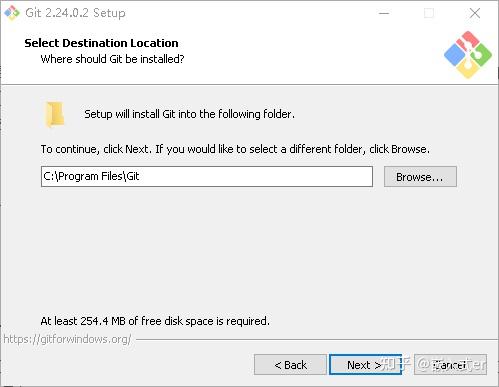Minimize the Git Setup window
This screenshot has width=499, height=387.
point(384,13)
